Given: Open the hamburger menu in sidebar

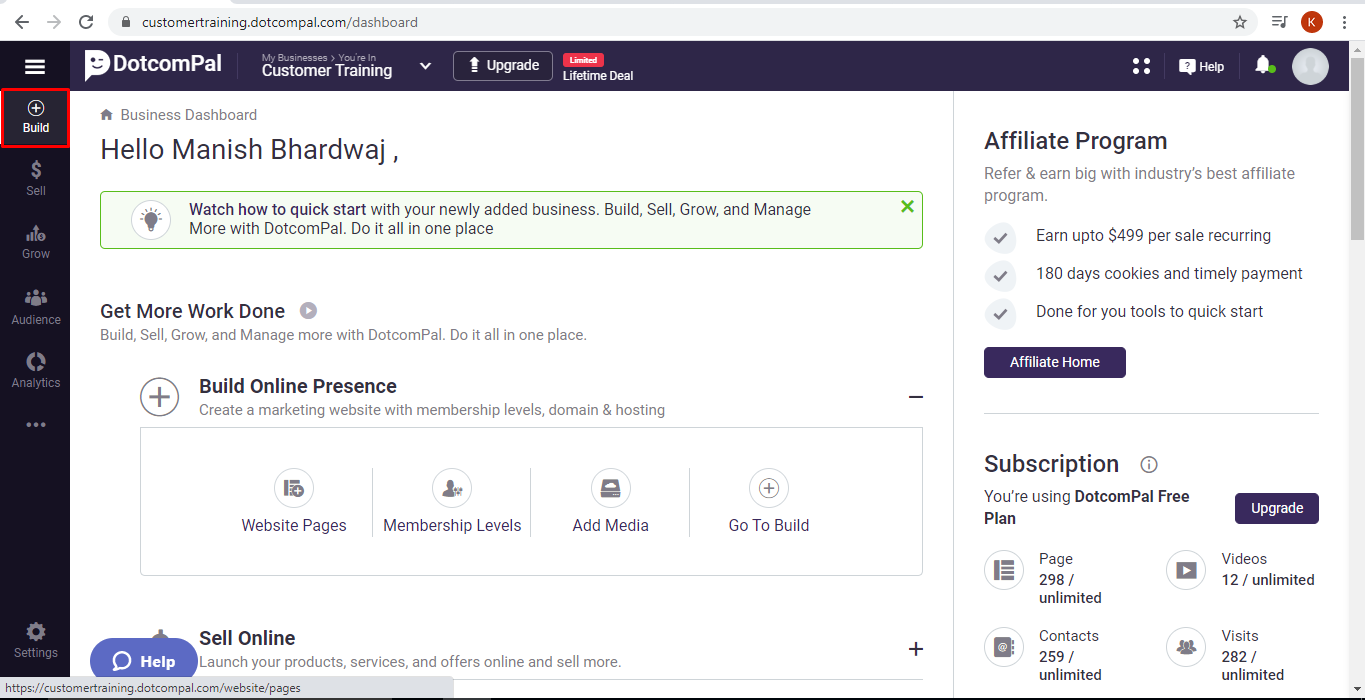Looking at the screenshot, I should point(35,67).
